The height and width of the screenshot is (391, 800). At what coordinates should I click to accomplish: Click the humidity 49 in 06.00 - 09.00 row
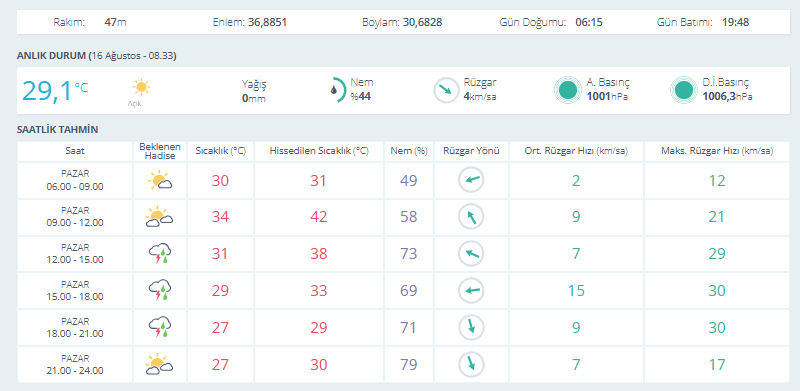409,180
